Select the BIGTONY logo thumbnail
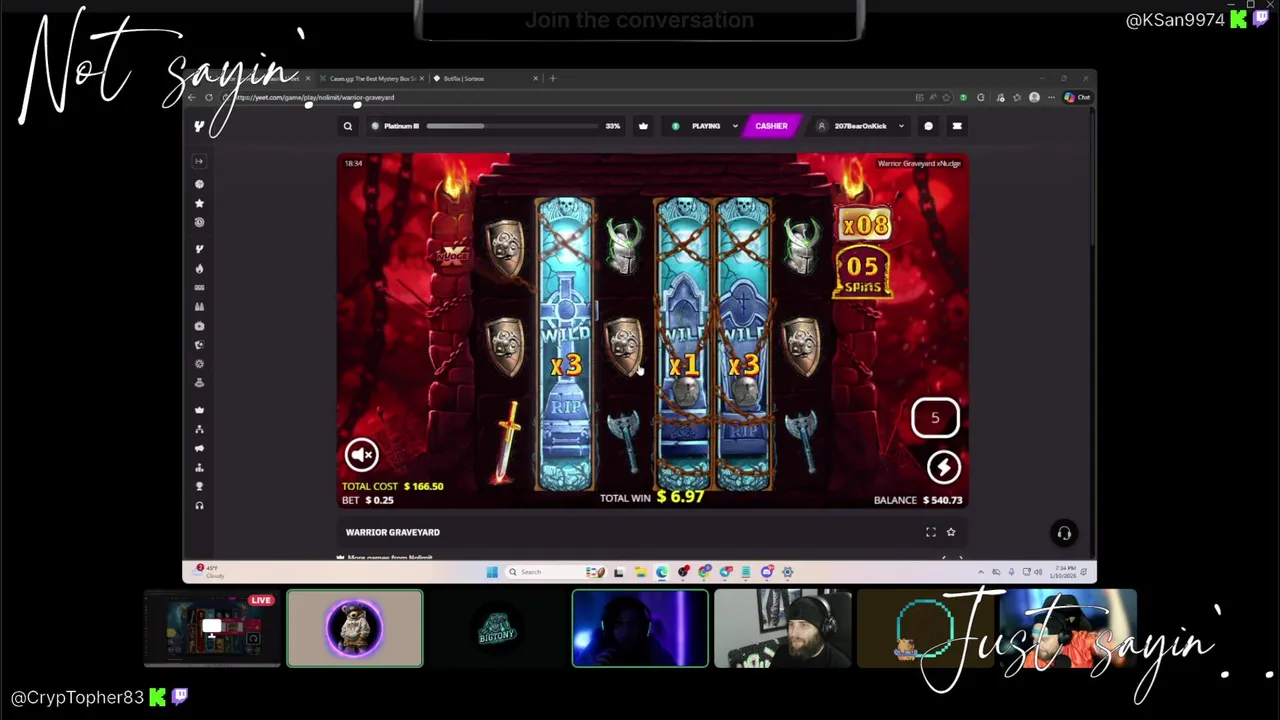 pyautogui.click(x=497, y=628)
